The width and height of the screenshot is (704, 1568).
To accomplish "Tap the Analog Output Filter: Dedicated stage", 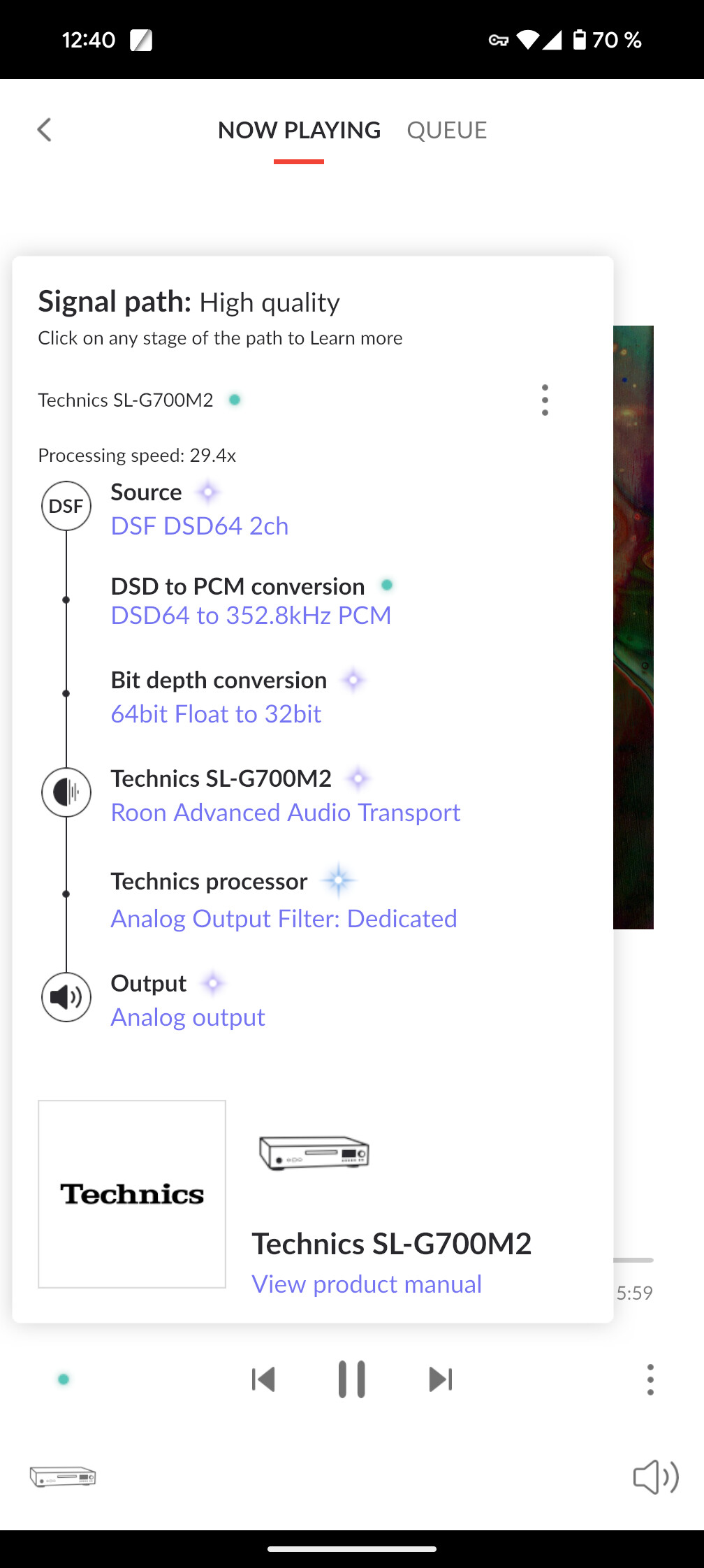I will coord(284,919).
